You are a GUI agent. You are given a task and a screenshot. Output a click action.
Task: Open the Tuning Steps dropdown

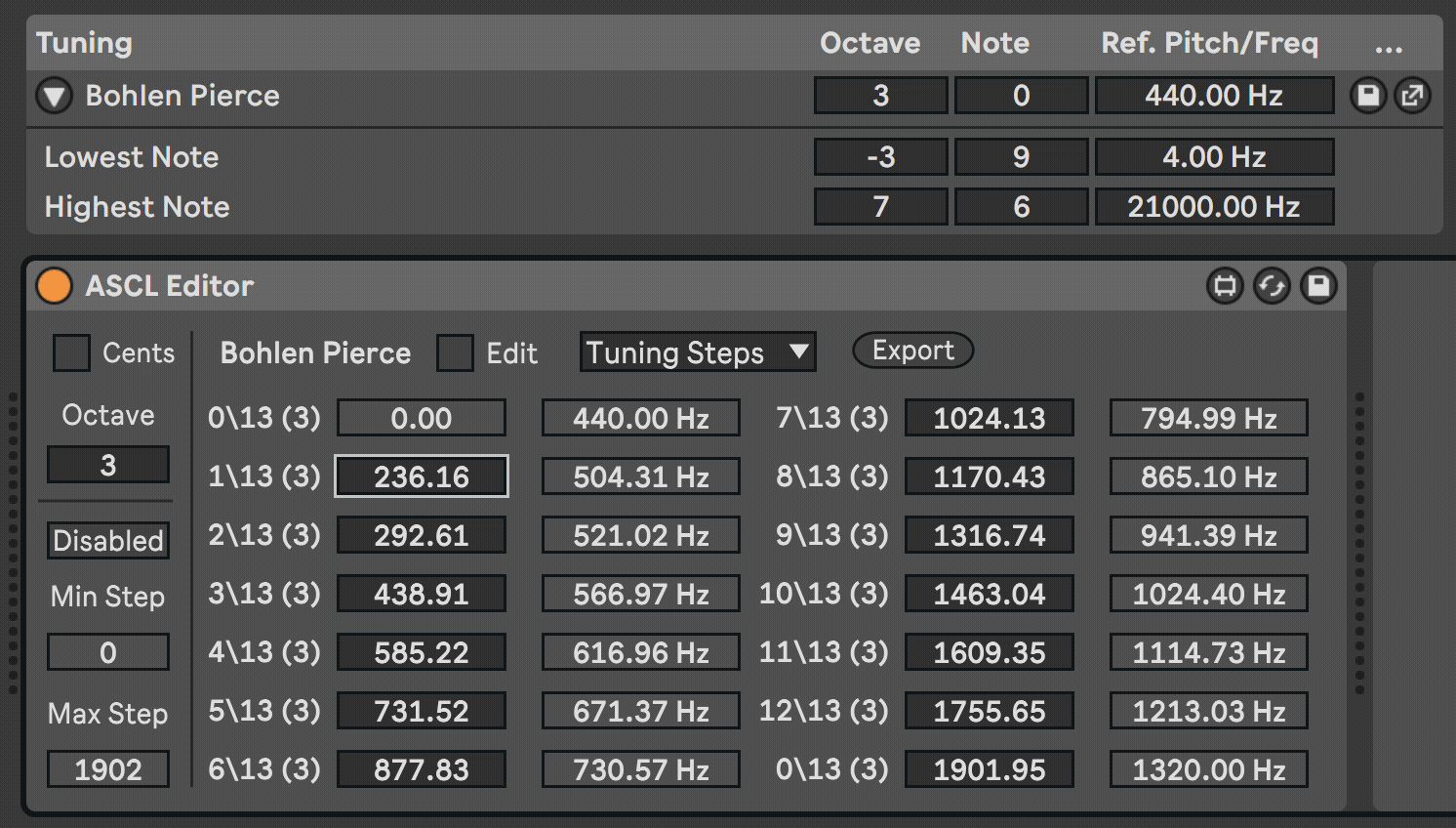[x=697, y=352]
